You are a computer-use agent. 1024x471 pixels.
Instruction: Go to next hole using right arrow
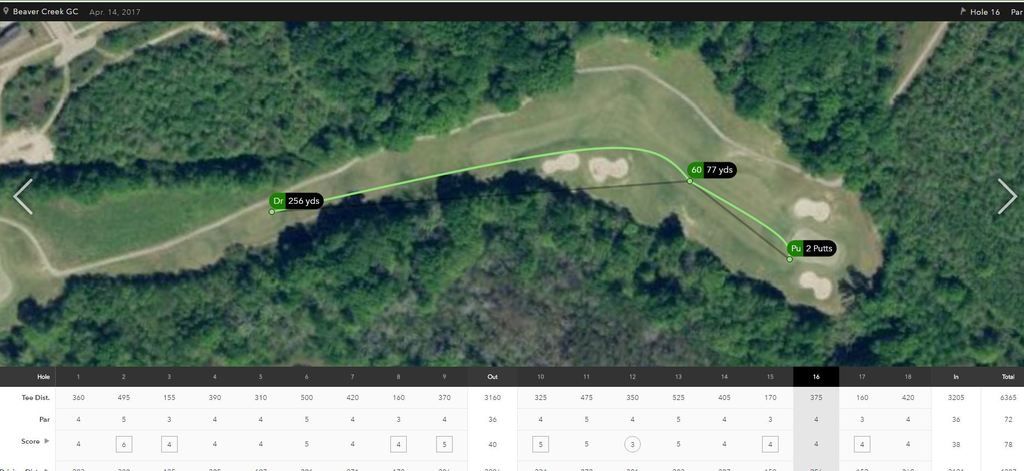pos(1006,196)
